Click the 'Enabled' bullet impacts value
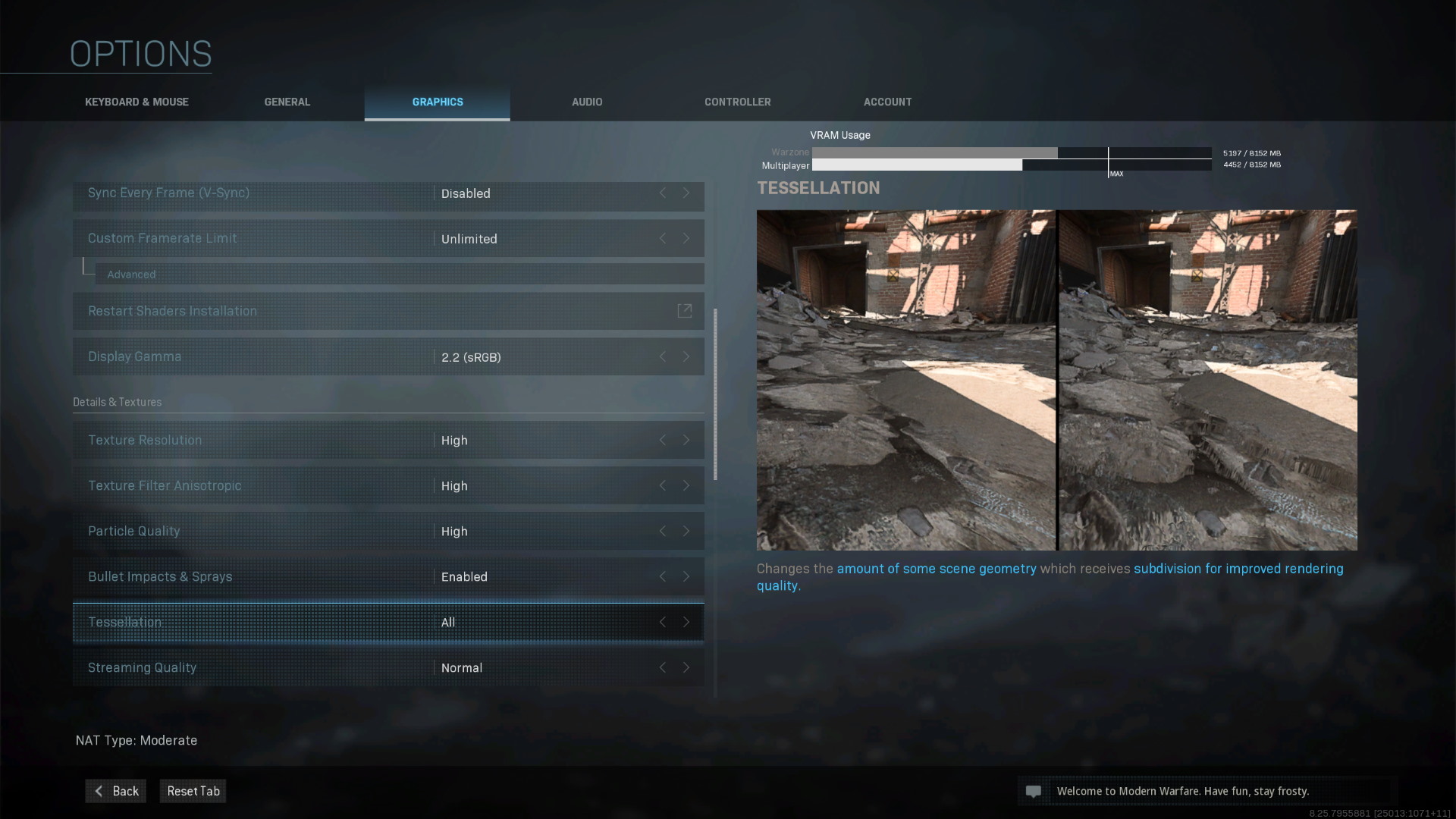The height and width of the screenshot is (819, 1456). (464, 577)
